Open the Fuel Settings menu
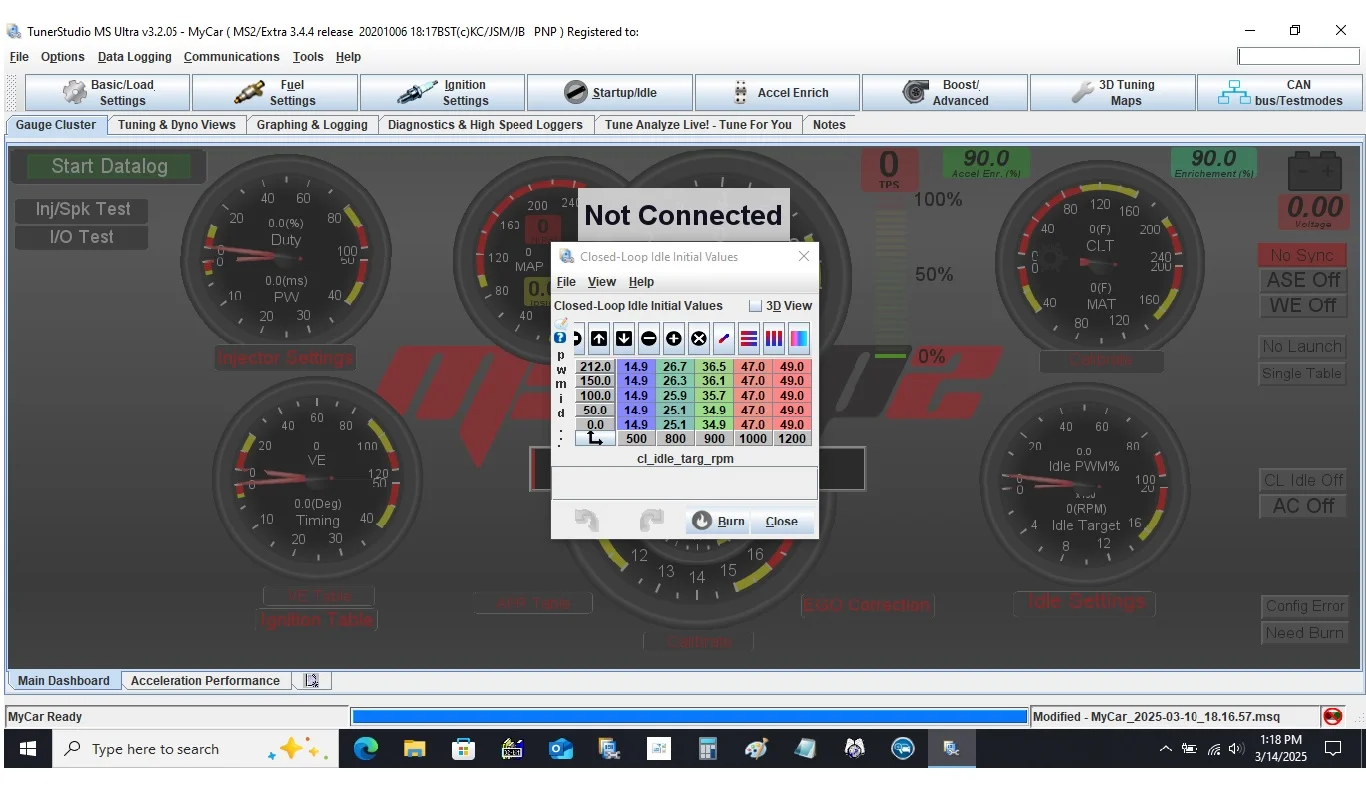The image size is (1366, 807). (275, 93)
